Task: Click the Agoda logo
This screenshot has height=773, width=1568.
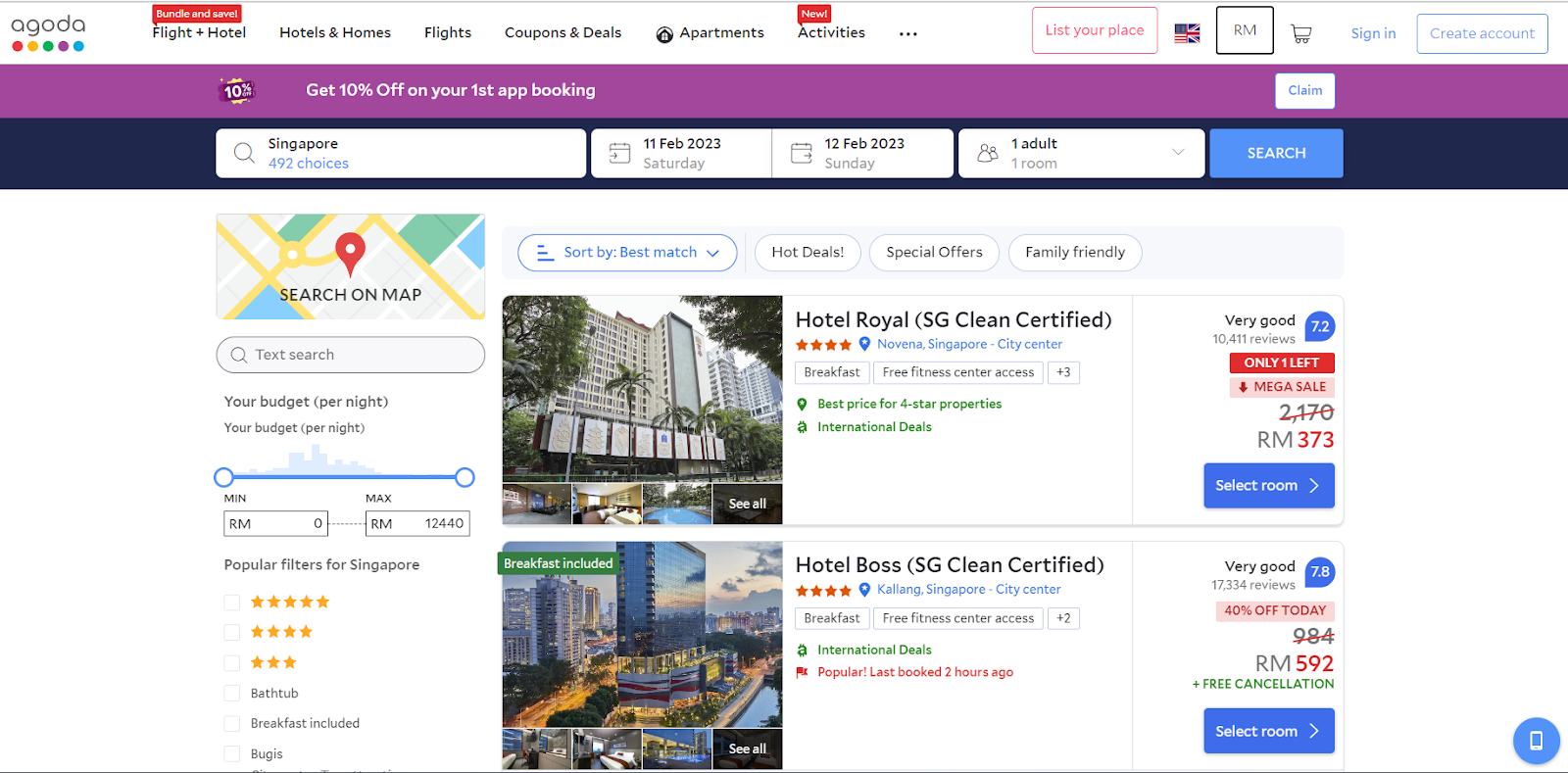Action: tap(48, 32)
